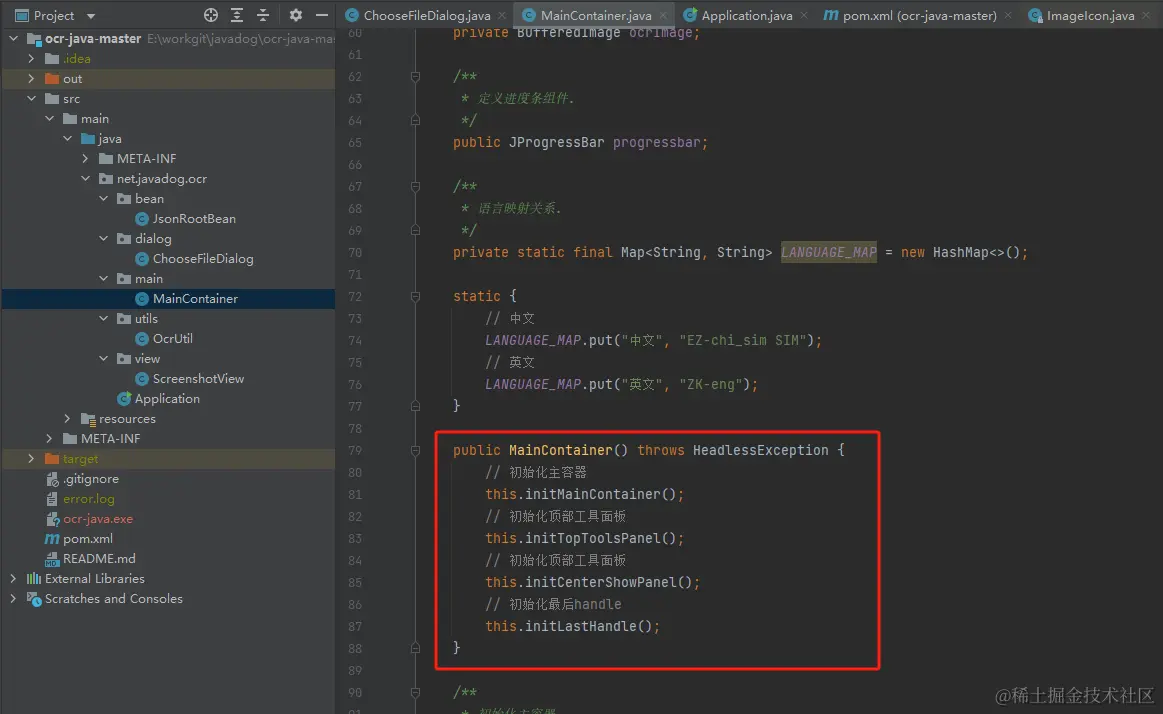Click the out folder icon

[x=52, y=78]
